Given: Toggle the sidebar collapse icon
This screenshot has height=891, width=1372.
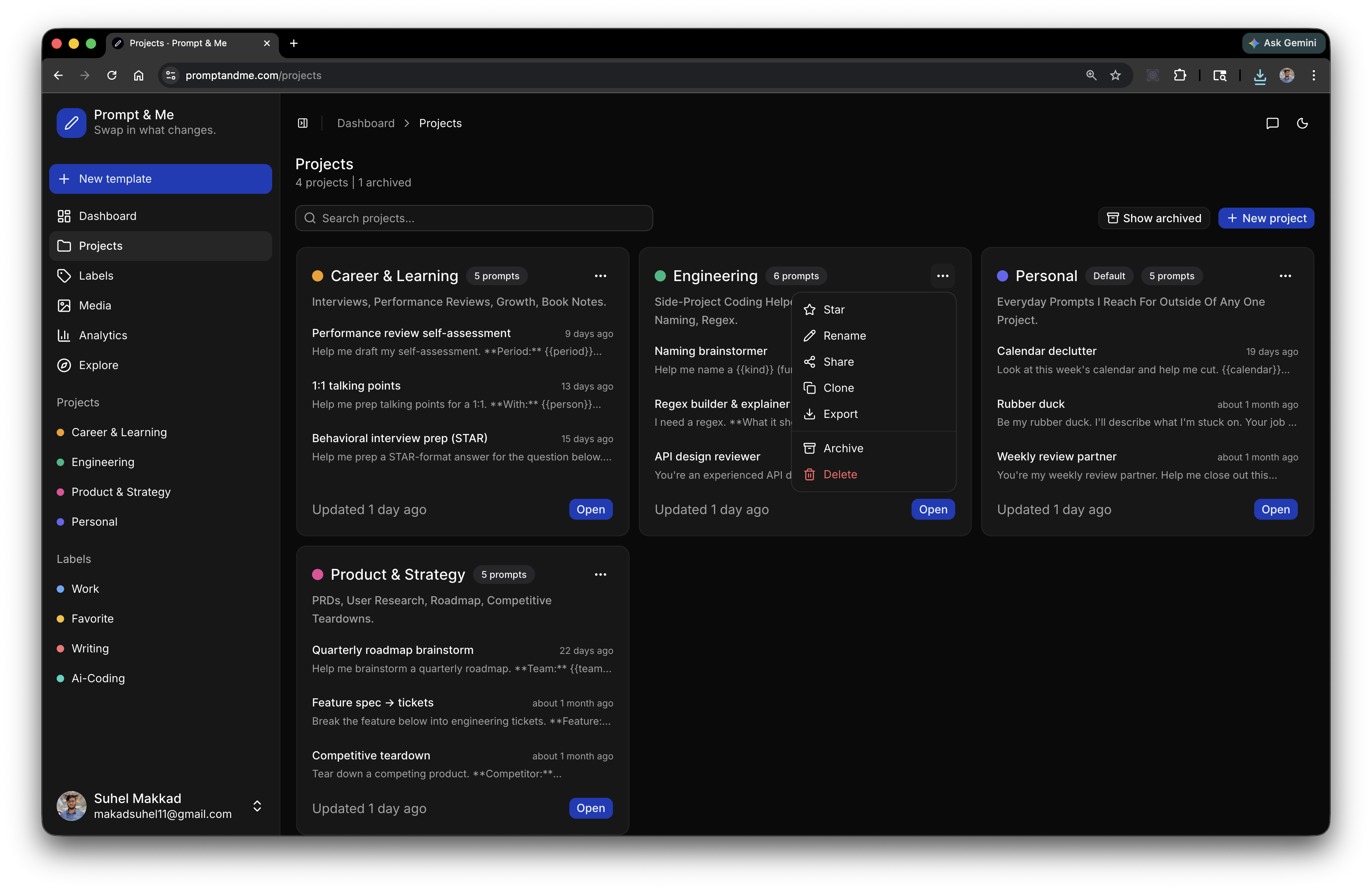Looking at the screenshot, I should click(x=303, y=123).
